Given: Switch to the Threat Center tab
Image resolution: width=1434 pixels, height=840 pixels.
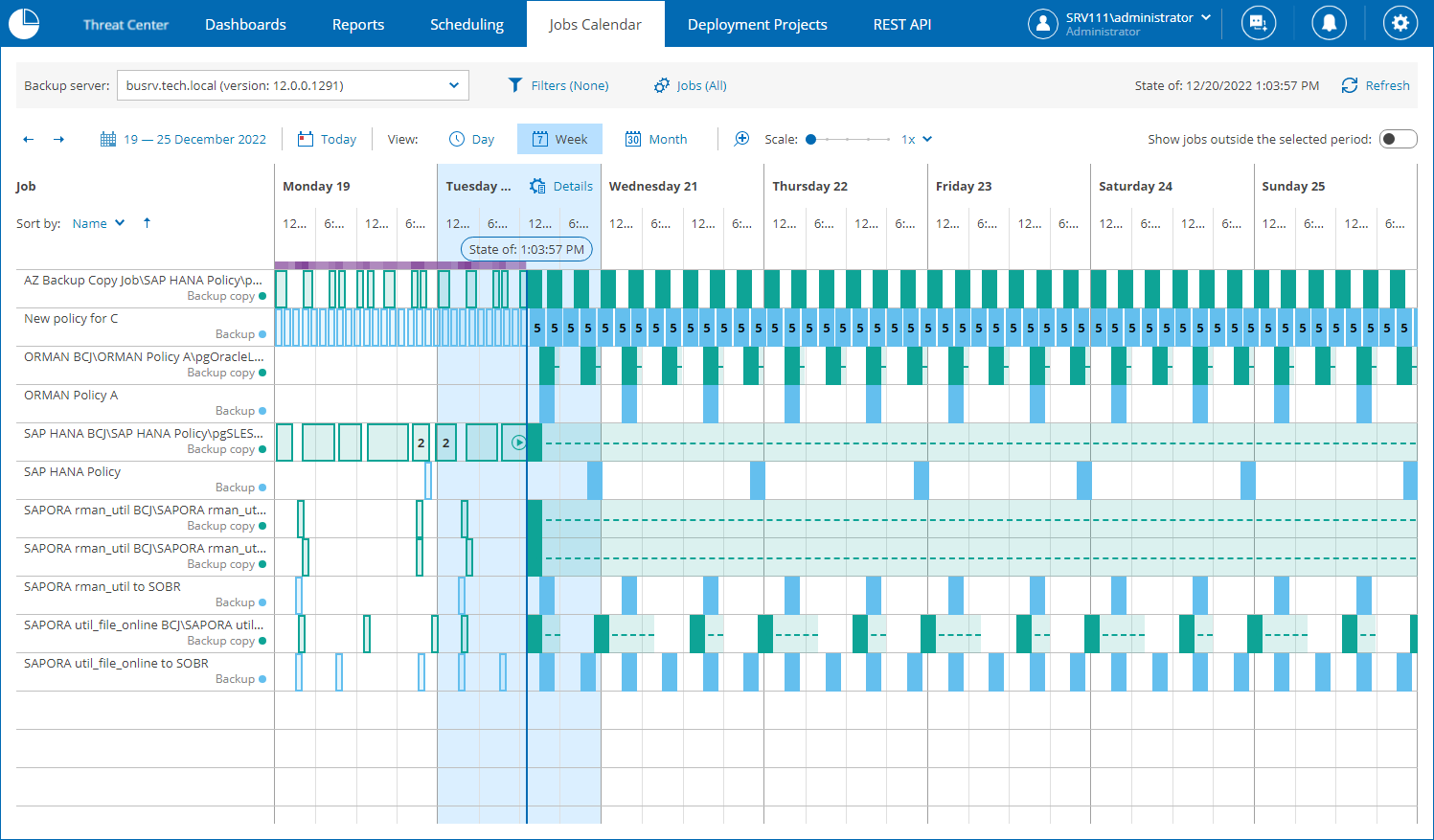Looking at the screenshot, I should coord(125,24).
